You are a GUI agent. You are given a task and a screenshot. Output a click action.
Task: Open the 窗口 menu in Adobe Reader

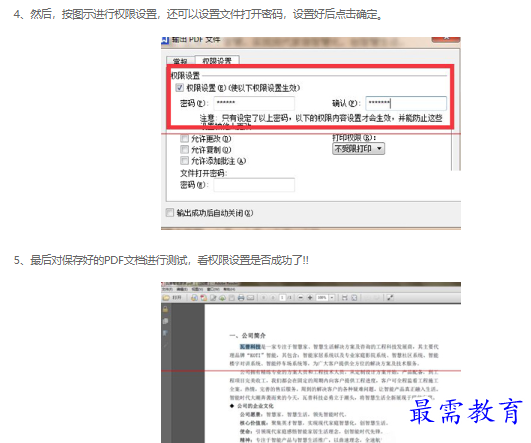[x=213, y=289]
